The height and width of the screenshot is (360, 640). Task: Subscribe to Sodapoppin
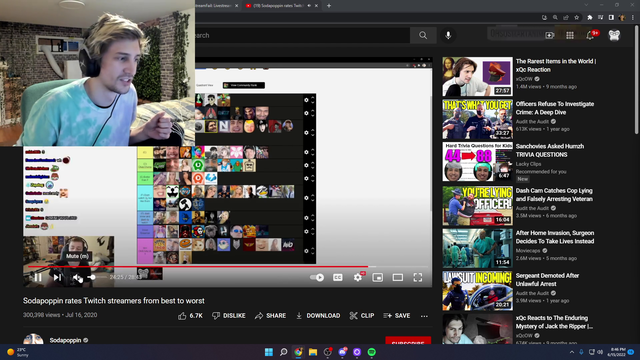tap(408, 341)
